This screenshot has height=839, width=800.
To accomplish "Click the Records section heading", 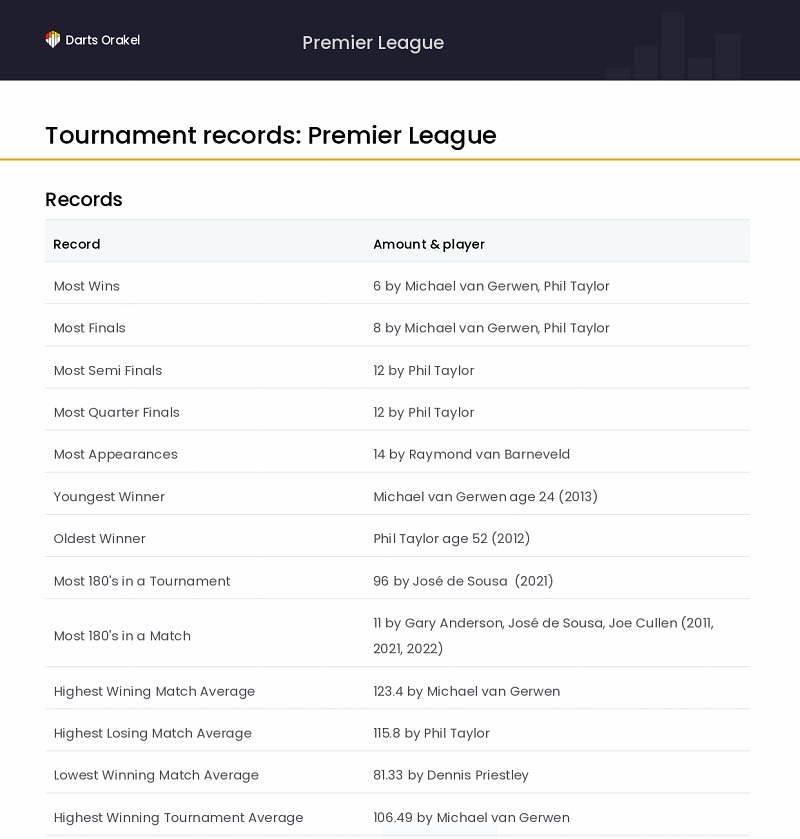I will (x=84, y=199).
